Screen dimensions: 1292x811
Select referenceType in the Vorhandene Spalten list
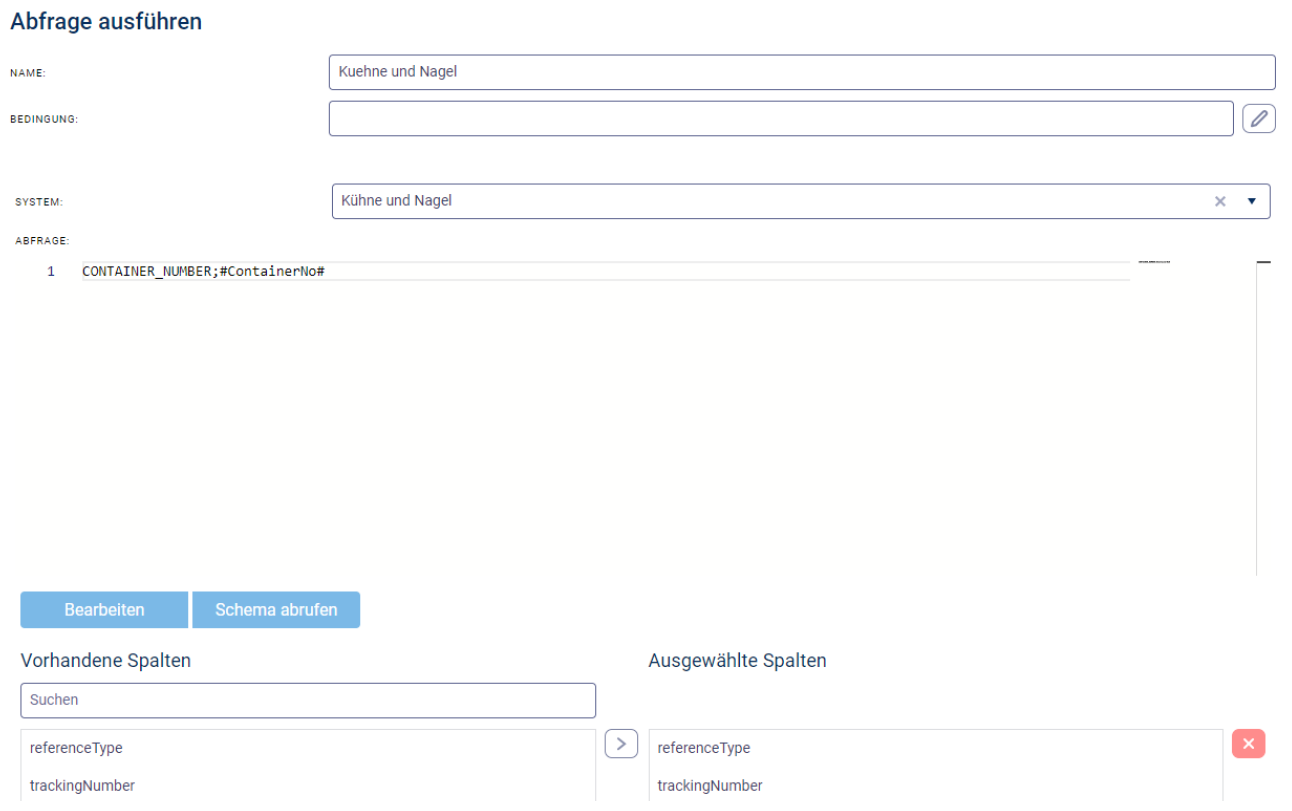coord(76,748)
